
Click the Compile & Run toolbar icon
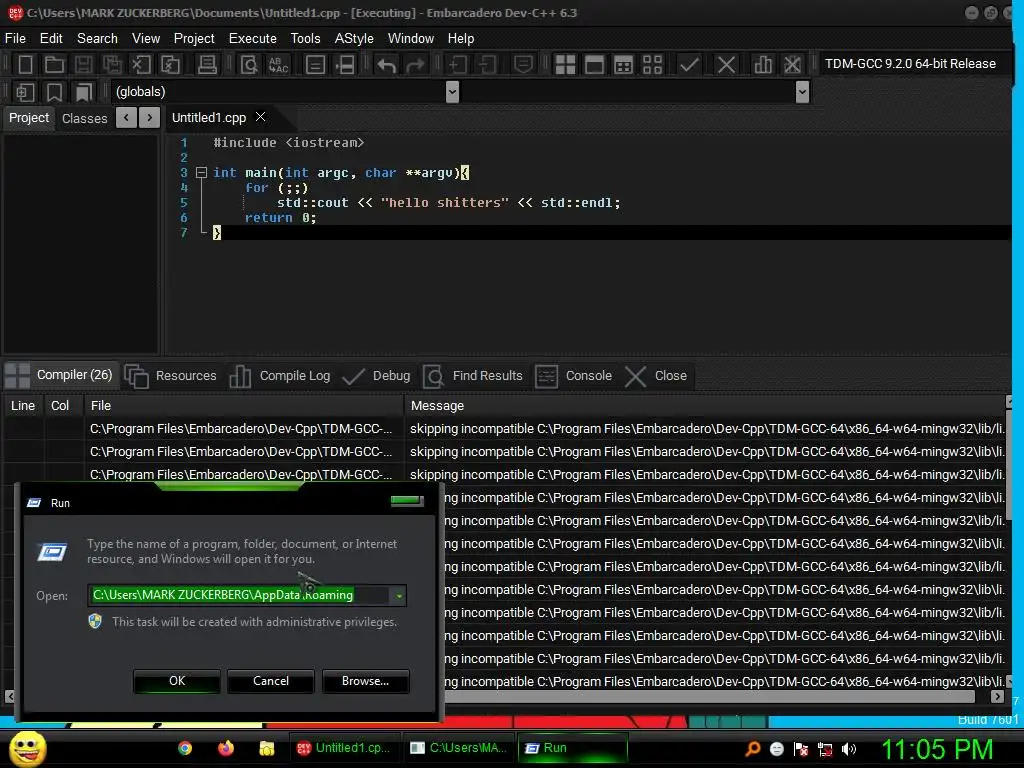click(x=624, y=65)
